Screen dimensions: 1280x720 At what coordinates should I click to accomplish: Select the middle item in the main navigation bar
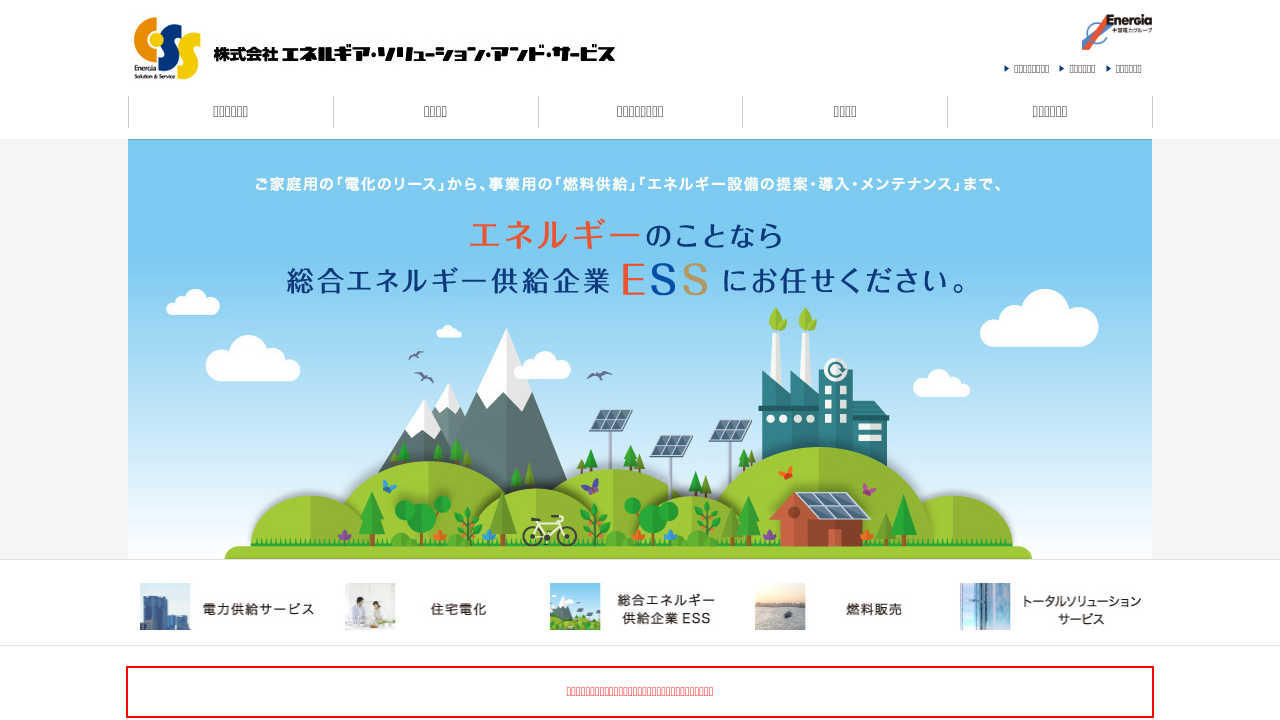(x=640, y=112)
